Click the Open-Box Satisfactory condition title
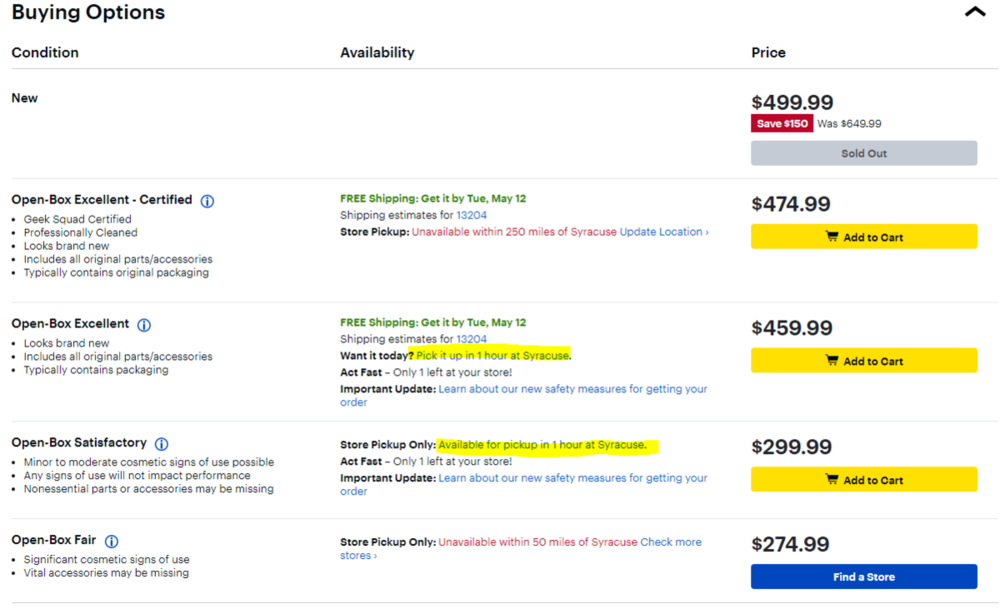This screenshot has width=1000, height=609. coord(79,443)
